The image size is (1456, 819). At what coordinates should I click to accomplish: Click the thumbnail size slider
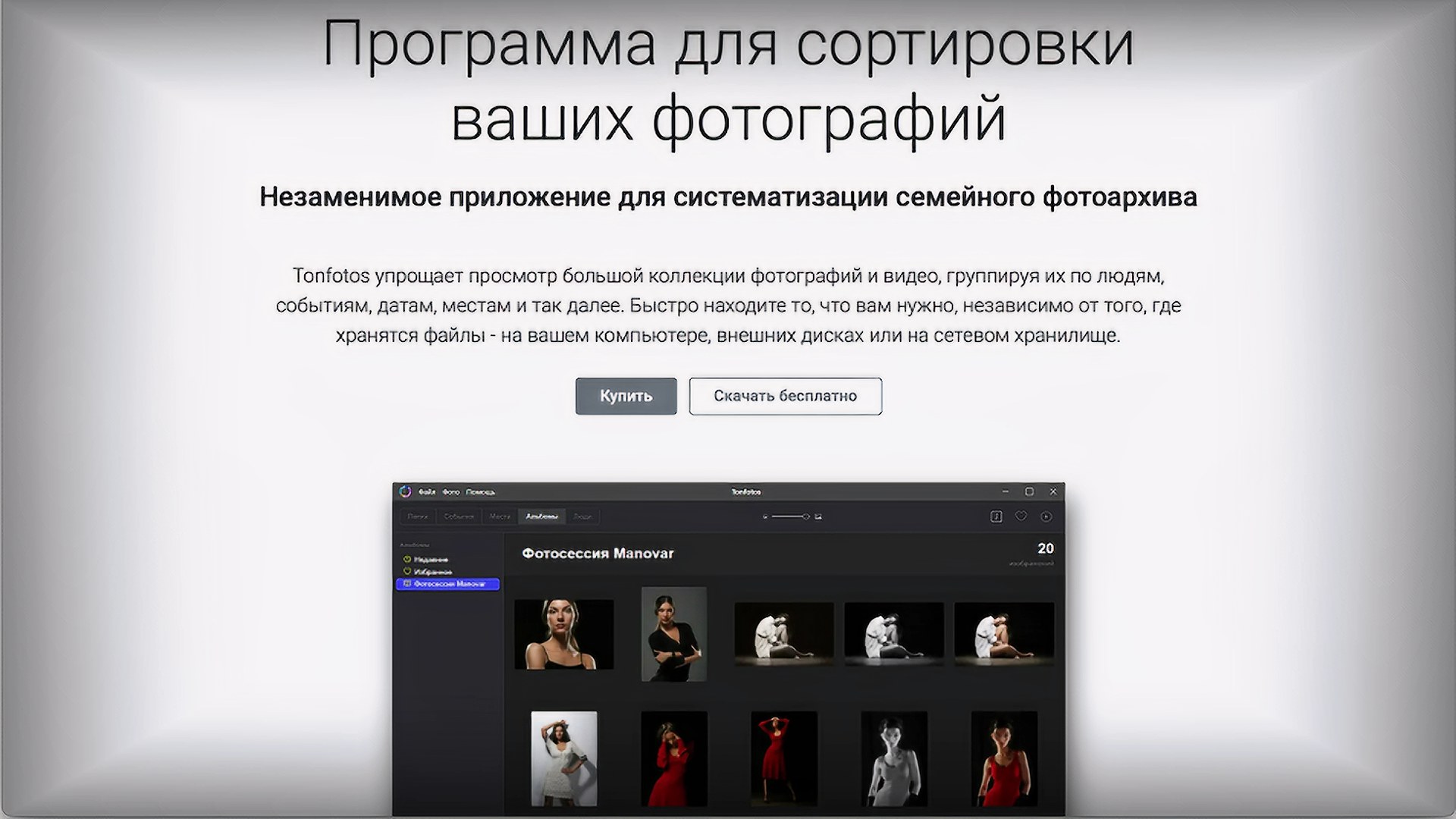pos(790,516)
